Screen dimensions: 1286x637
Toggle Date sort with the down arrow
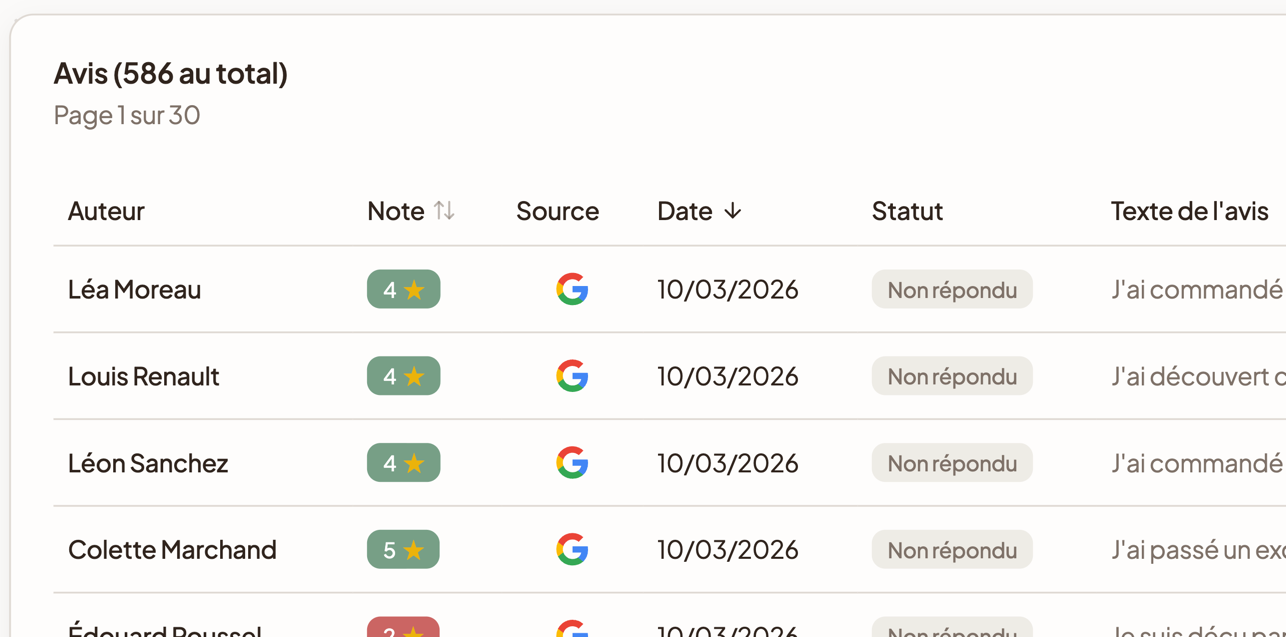[732, 211]
